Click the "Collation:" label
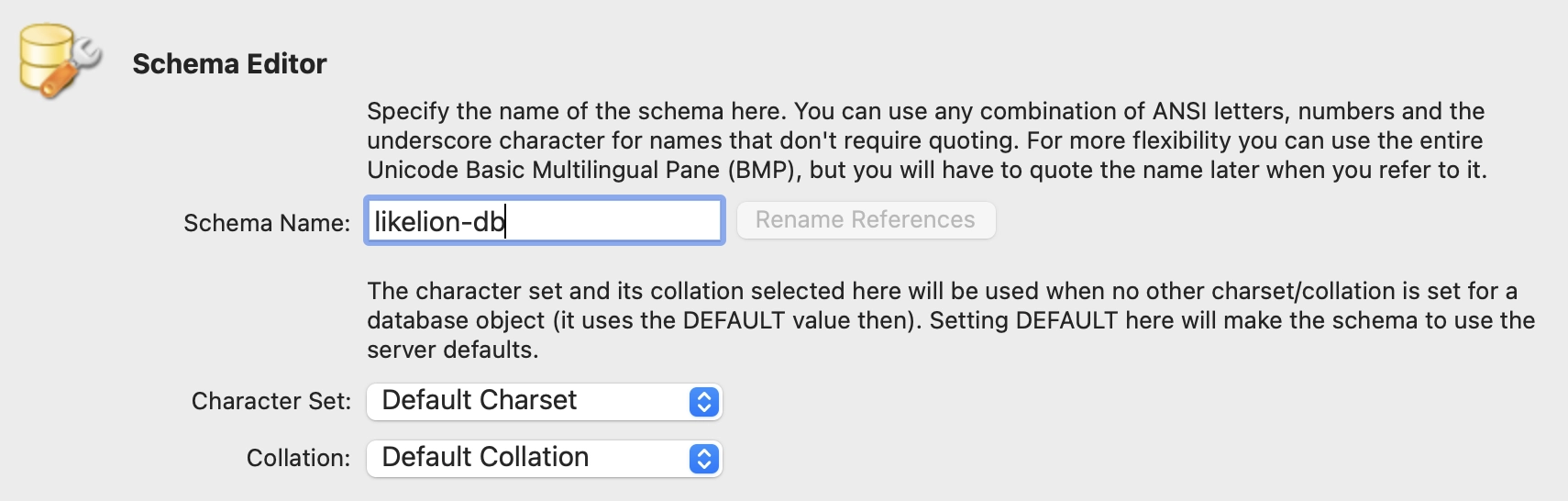This screenshot has width=1568, height=501. point(298,458)
